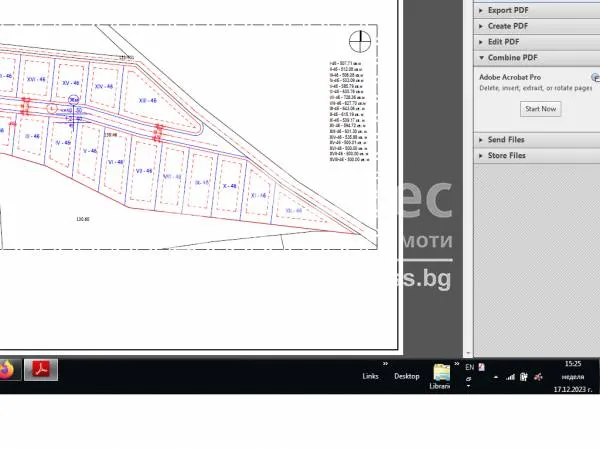
Task: Click the Links toolbar in taskbar
Action: [x=370, y=377]
